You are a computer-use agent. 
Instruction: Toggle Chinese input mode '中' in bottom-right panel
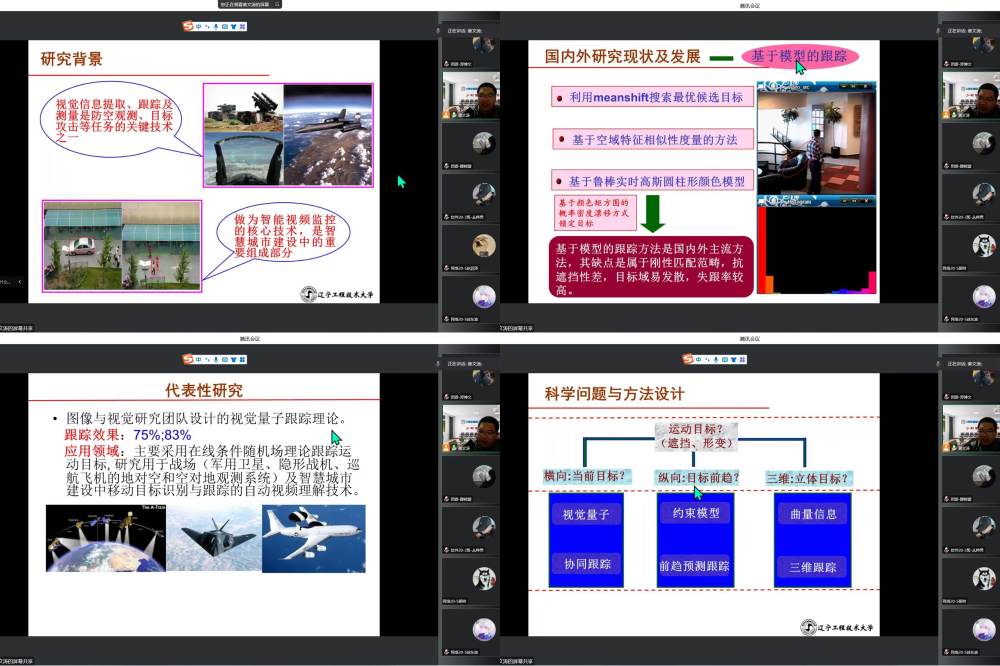coord(700,359)
